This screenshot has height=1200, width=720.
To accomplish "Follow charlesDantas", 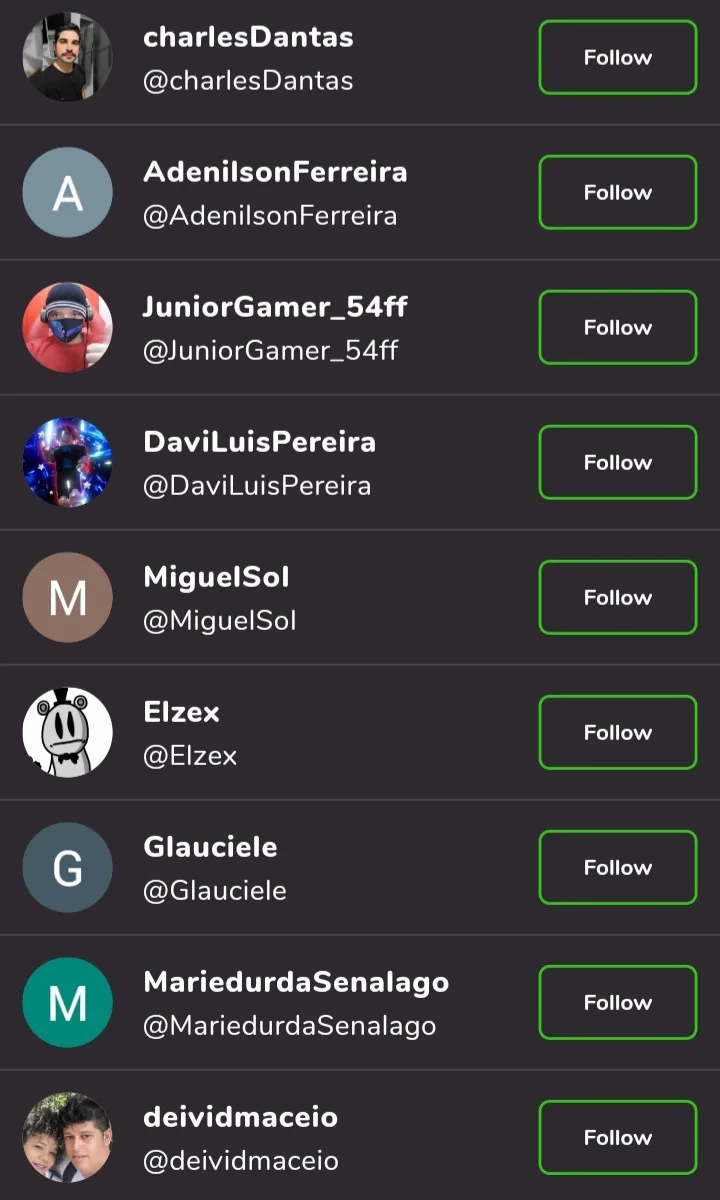I will click(617, 58).
